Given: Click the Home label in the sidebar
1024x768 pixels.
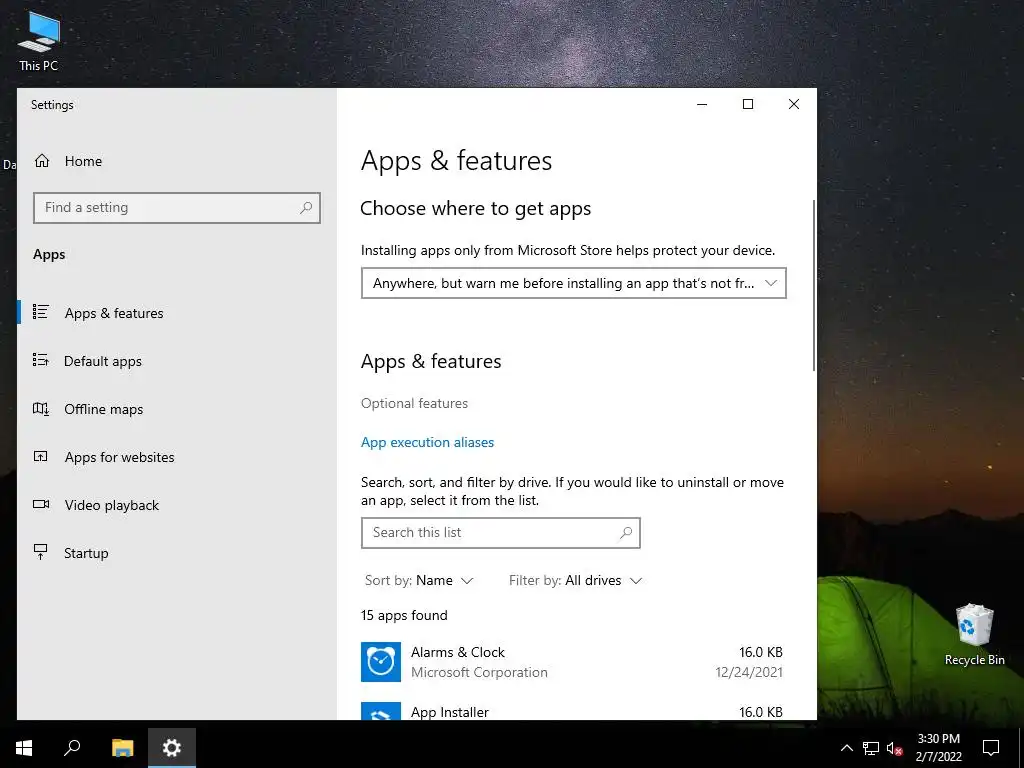Looking at the screenshot, I should pos(83,161).
